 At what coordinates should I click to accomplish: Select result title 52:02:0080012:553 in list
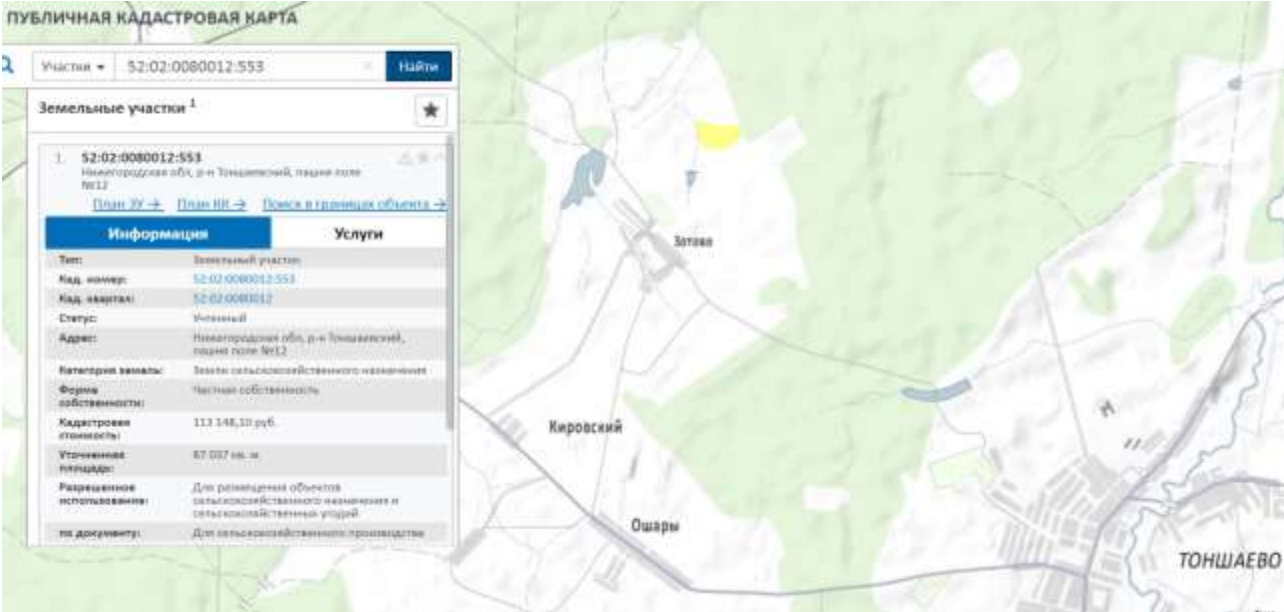point(141,157)
